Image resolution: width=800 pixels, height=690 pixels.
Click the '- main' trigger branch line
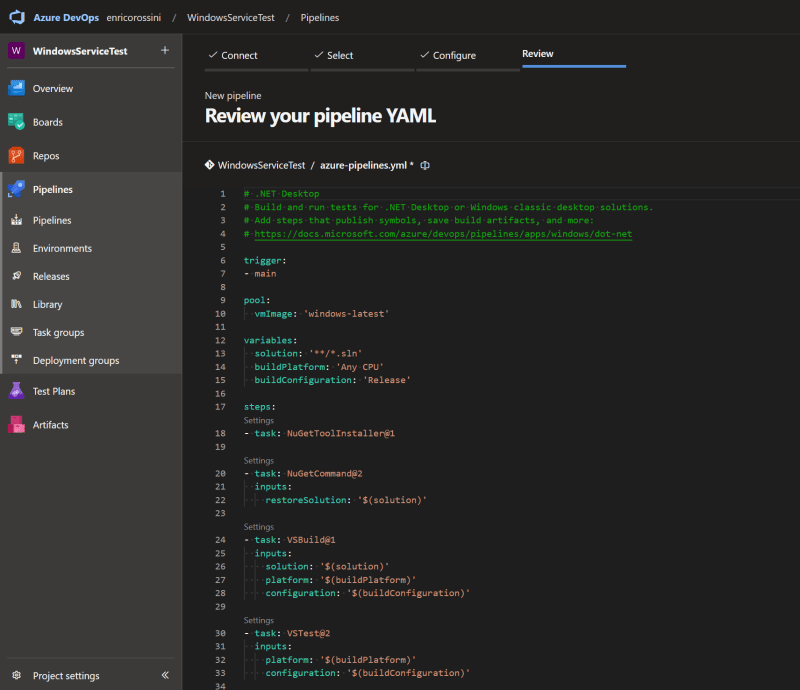(260, 274)
